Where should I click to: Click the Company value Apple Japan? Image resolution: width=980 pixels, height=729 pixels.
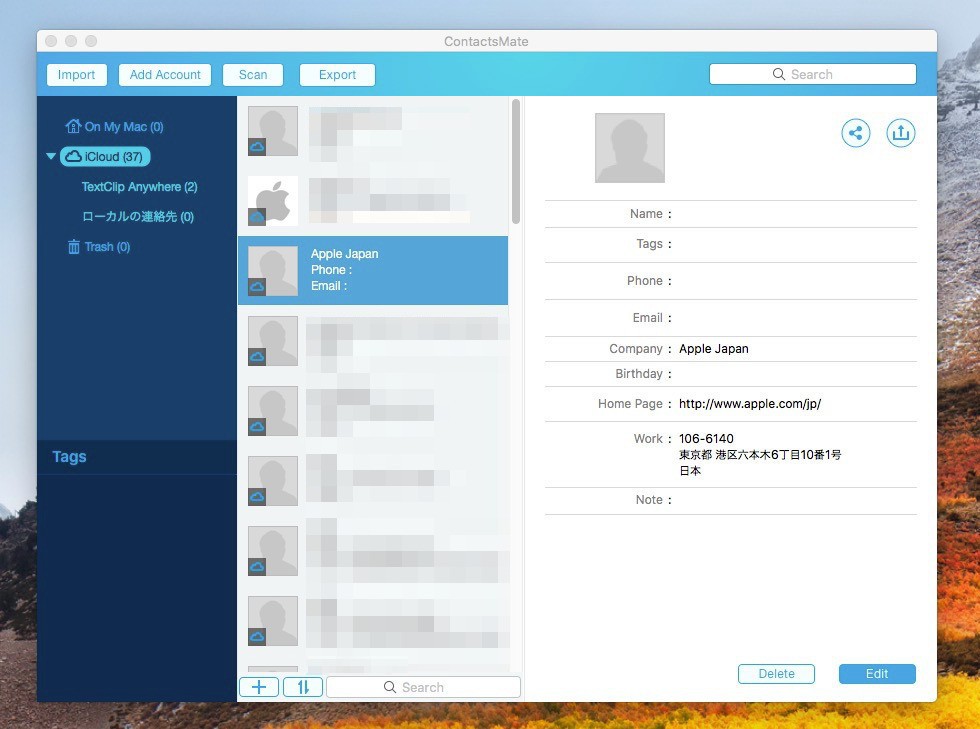713,348
